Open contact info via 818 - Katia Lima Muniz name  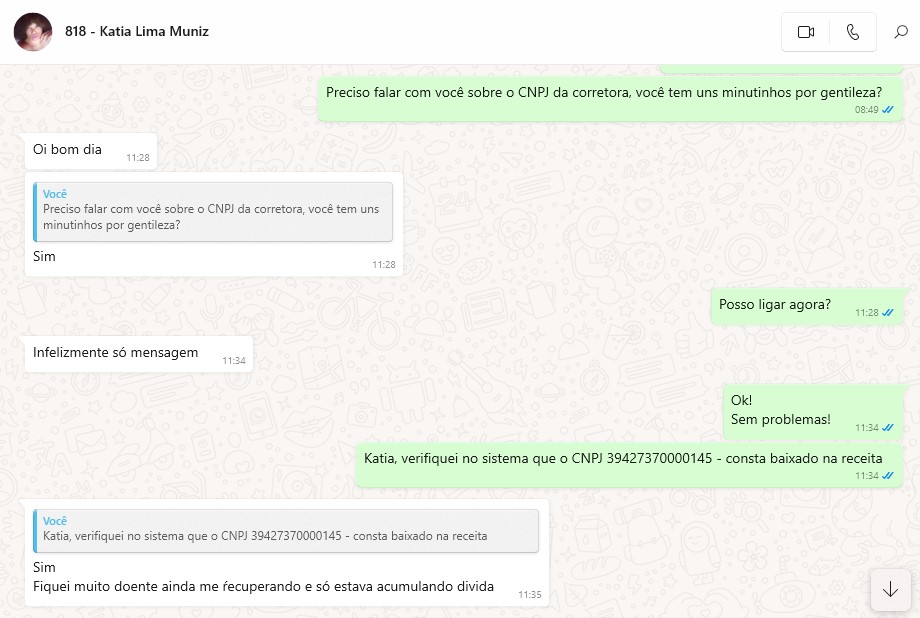[x=137, y=32]
